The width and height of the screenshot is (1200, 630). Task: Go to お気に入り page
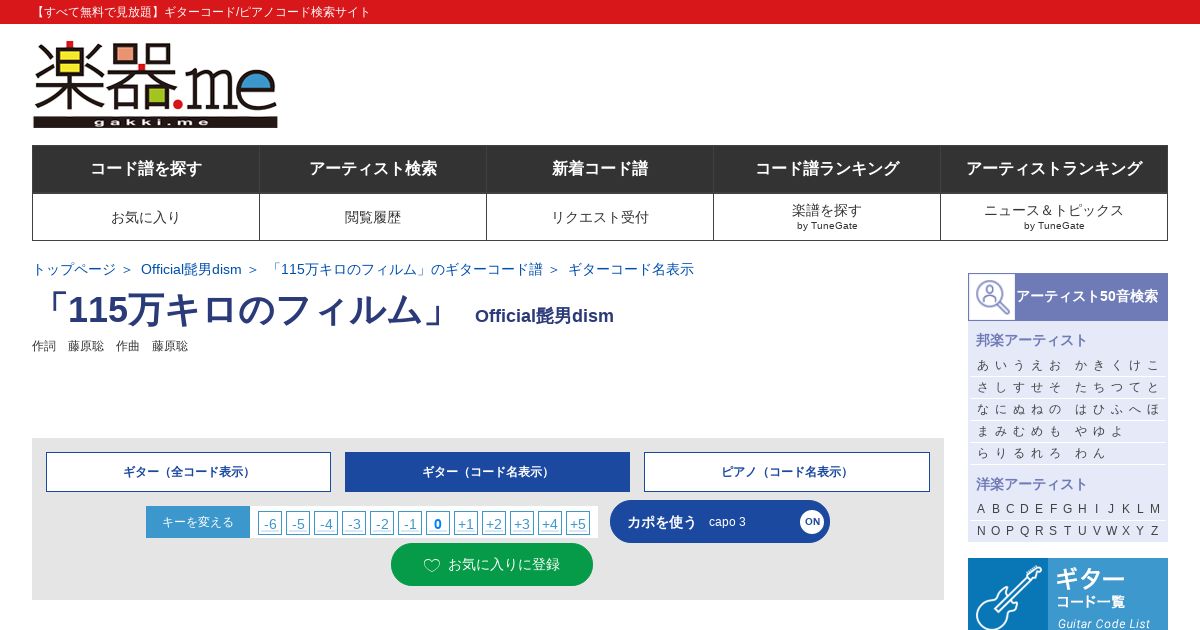coord(146,217)
